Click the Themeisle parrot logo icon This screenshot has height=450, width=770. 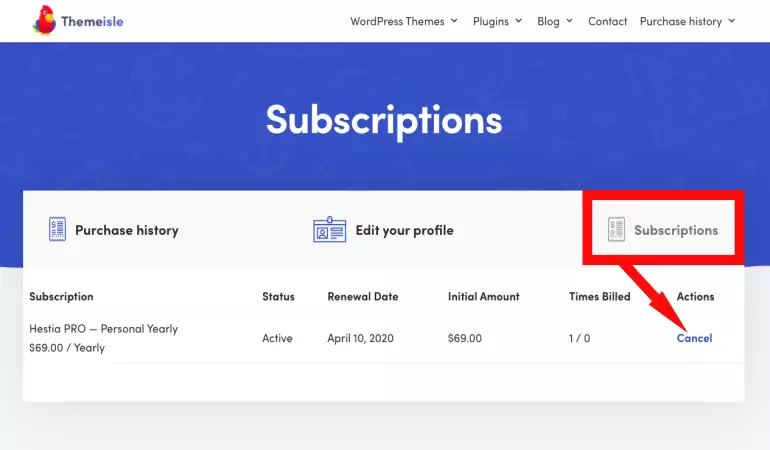click(45, 20)
